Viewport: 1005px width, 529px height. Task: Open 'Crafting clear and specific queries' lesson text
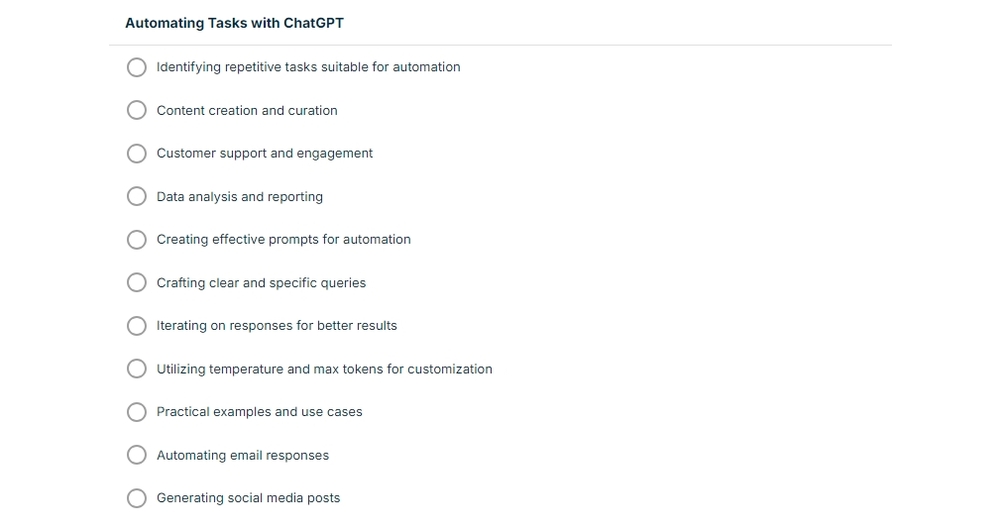pos(262,283)
